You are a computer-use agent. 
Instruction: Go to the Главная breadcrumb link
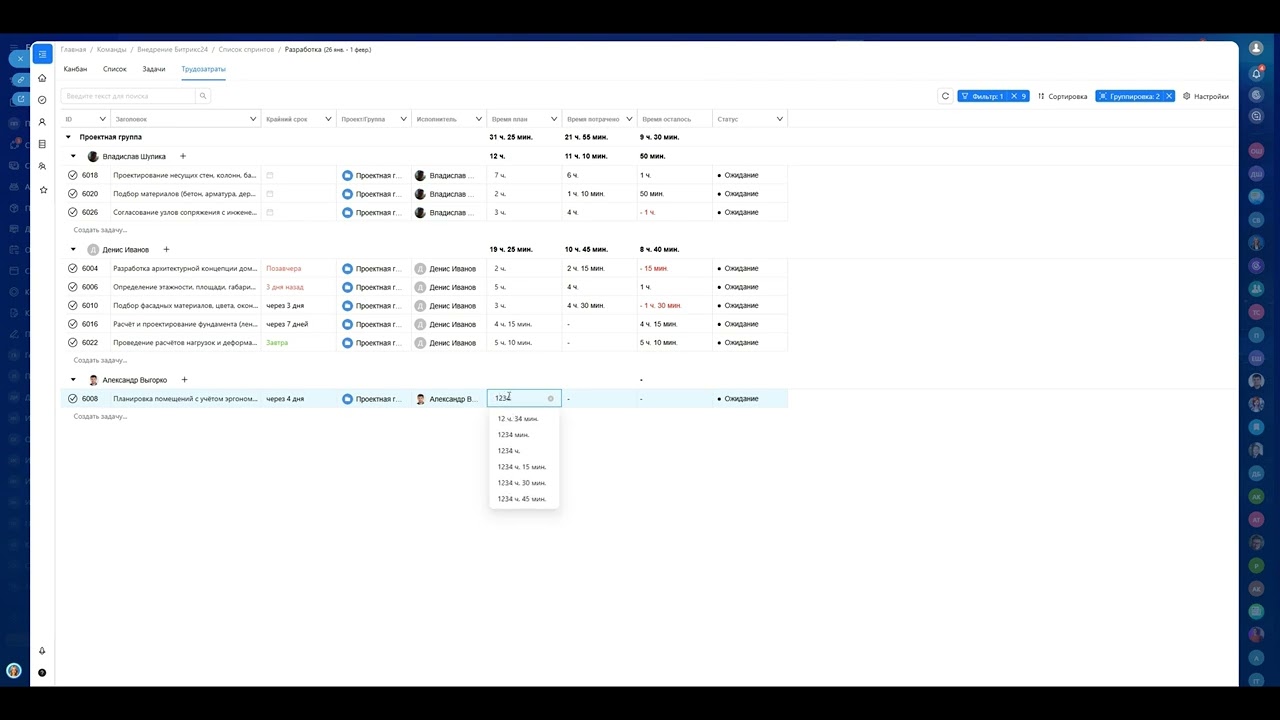[x=73, y=49]
